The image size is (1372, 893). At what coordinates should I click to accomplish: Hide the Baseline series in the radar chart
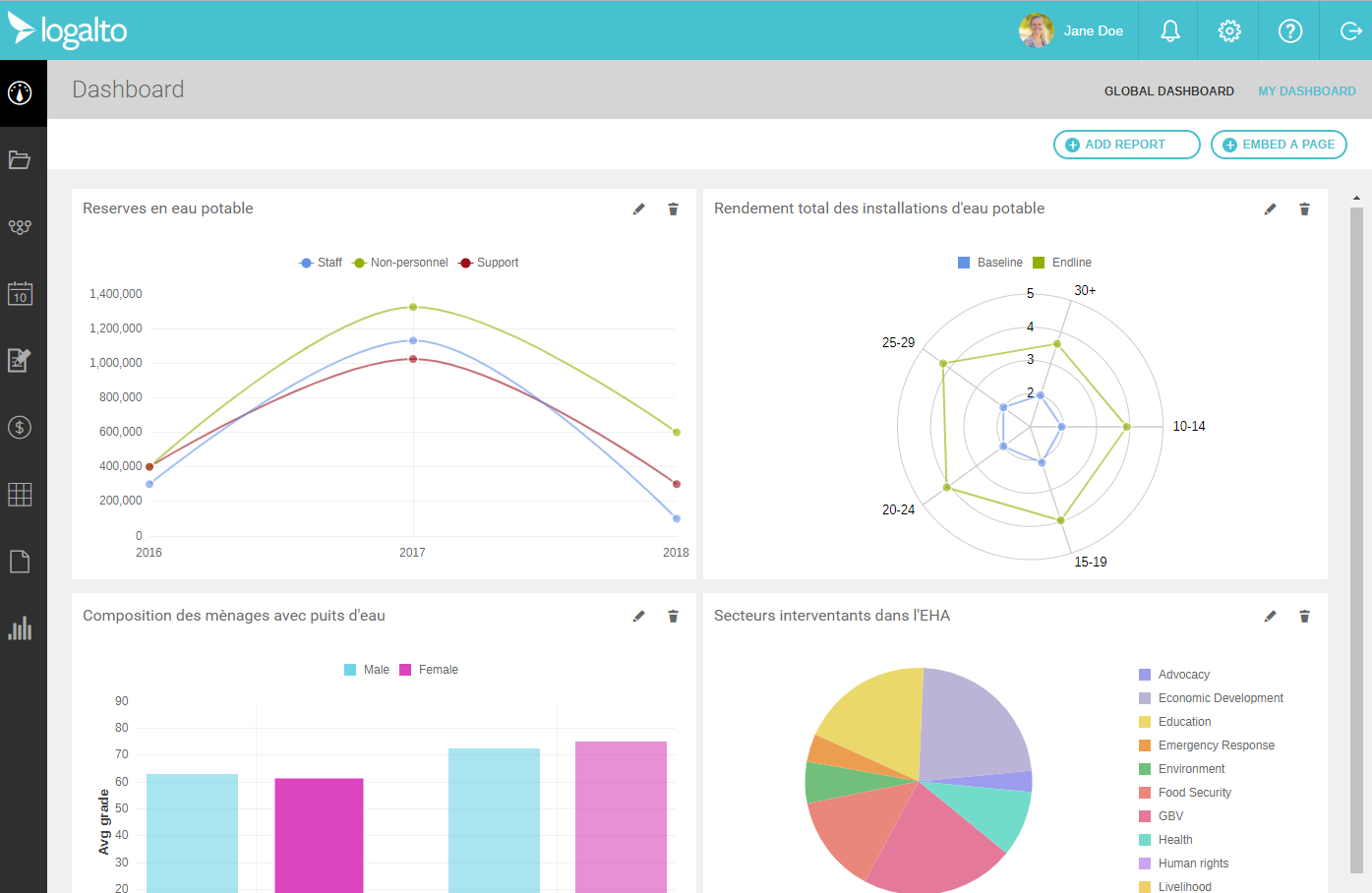[989, 262]
